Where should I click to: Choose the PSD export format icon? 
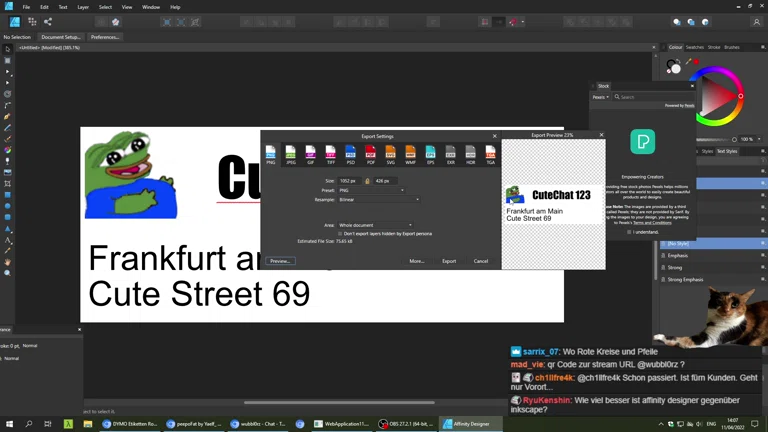click(350, 155)
